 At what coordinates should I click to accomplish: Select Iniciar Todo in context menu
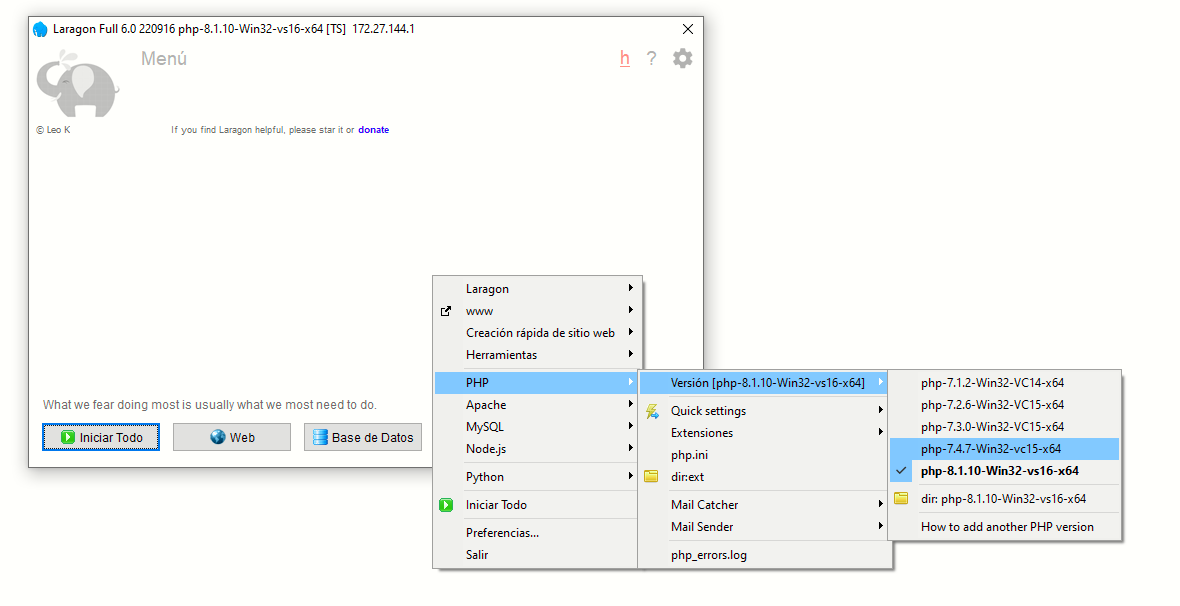pos(496,505)
